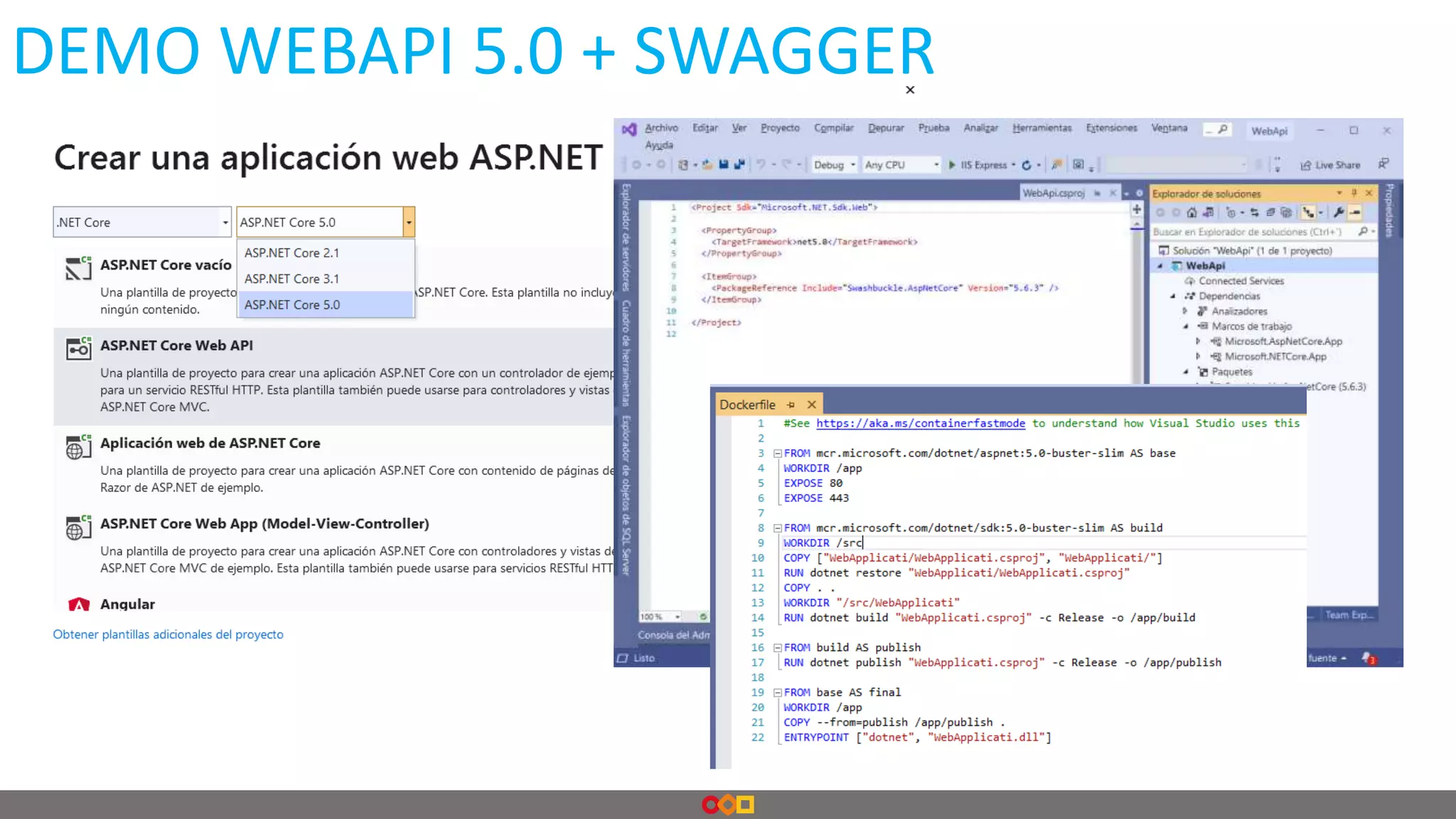Image resolution: width=1456 pixels, height=819 pixels.
Task: Open the Extensiones menu
Action: point(1111,128)
